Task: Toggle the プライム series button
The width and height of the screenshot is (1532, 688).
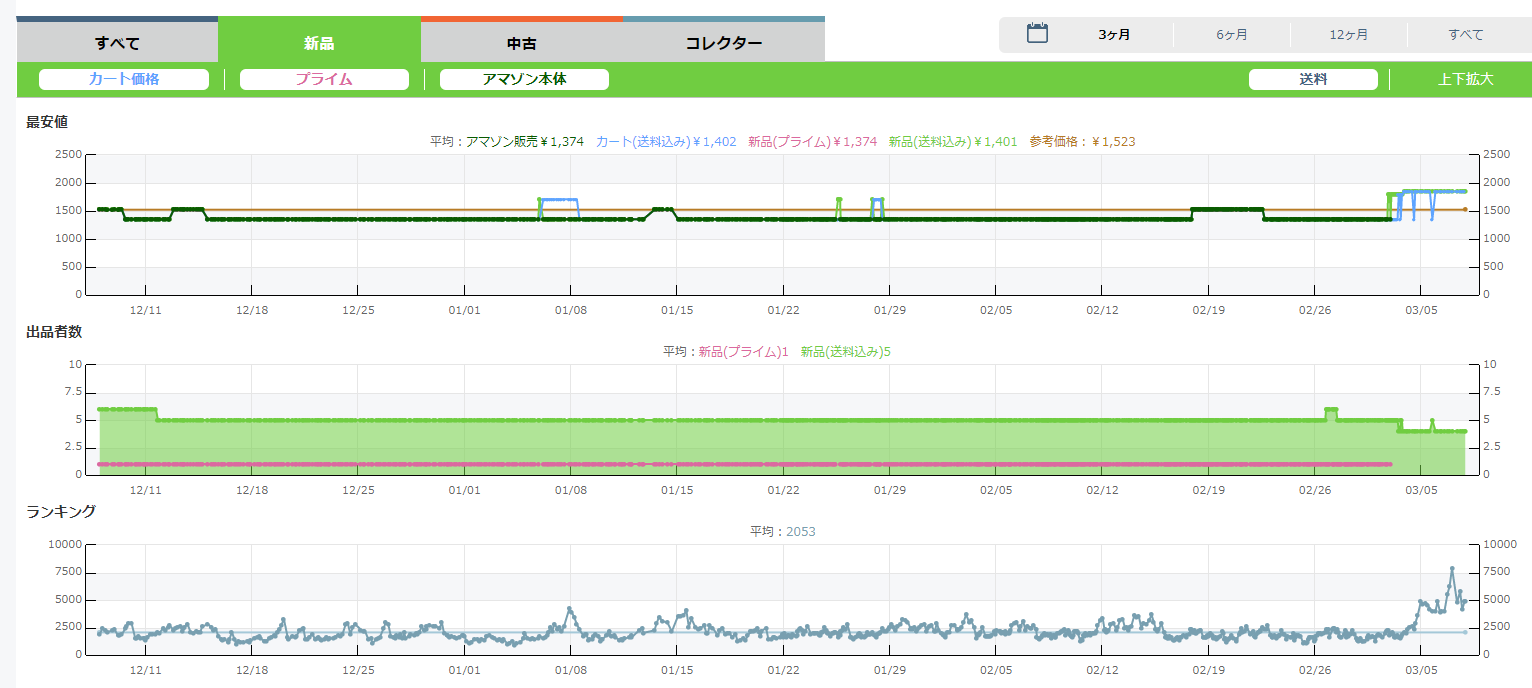Action: tap(324, 79)
